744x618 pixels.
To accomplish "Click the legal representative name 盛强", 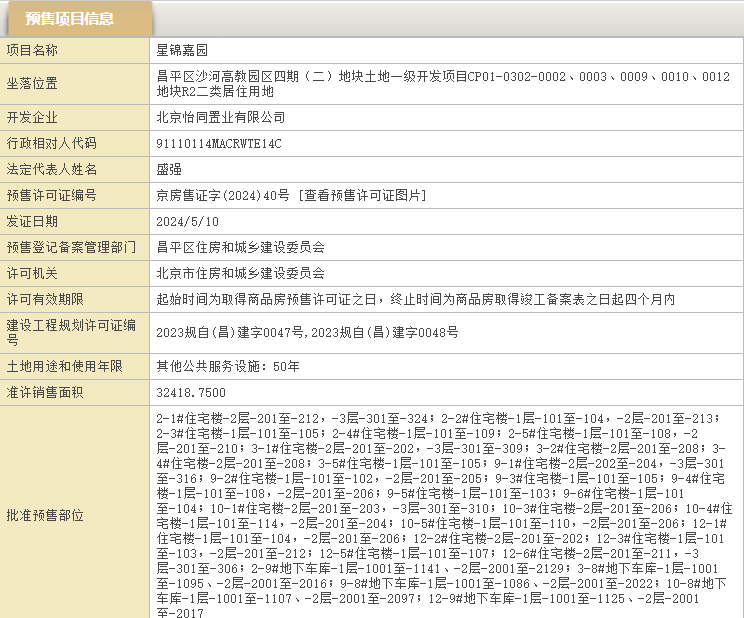I will click(x=169, y=169).
